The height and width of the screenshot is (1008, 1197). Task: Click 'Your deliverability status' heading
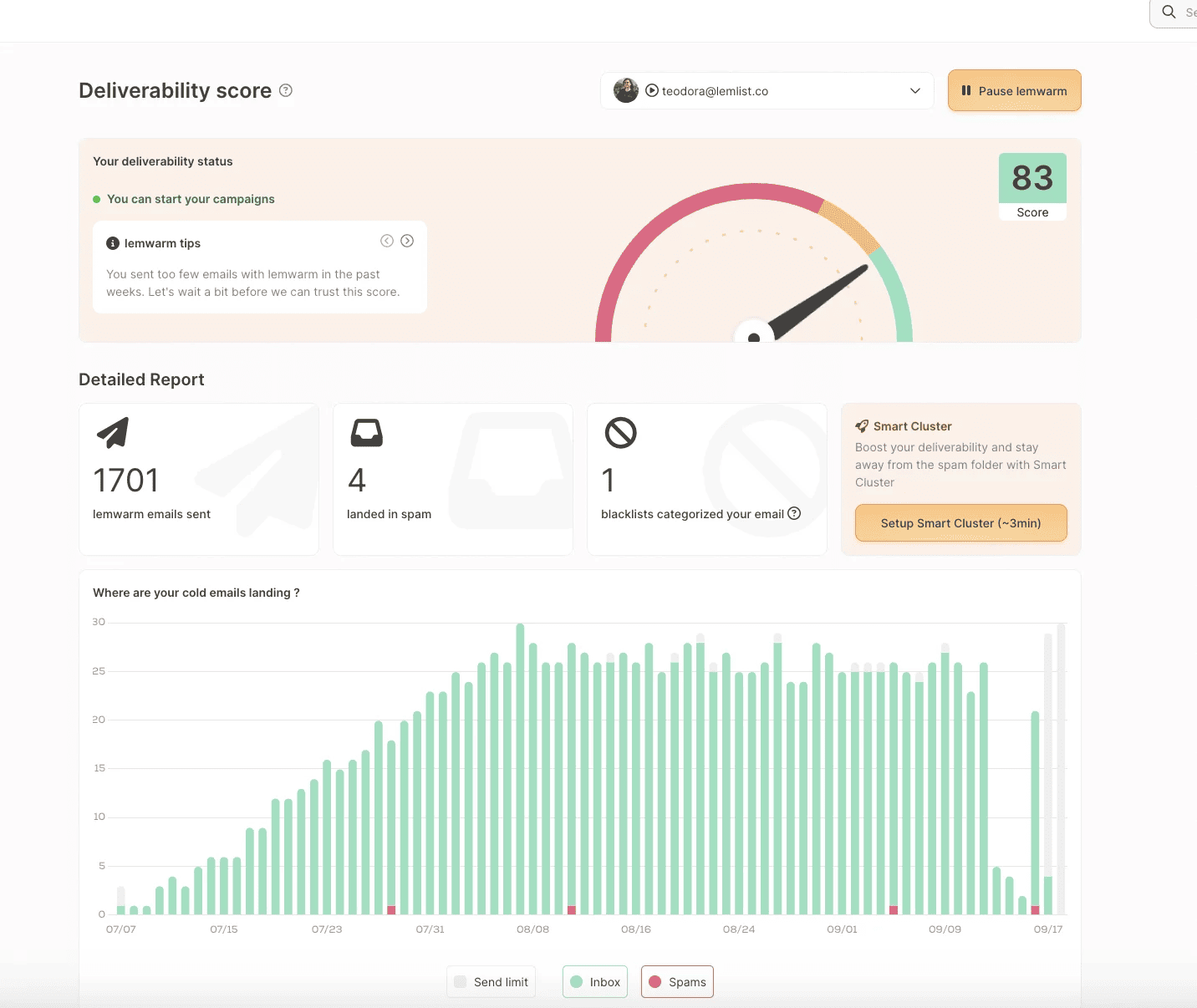click(163, 161)
